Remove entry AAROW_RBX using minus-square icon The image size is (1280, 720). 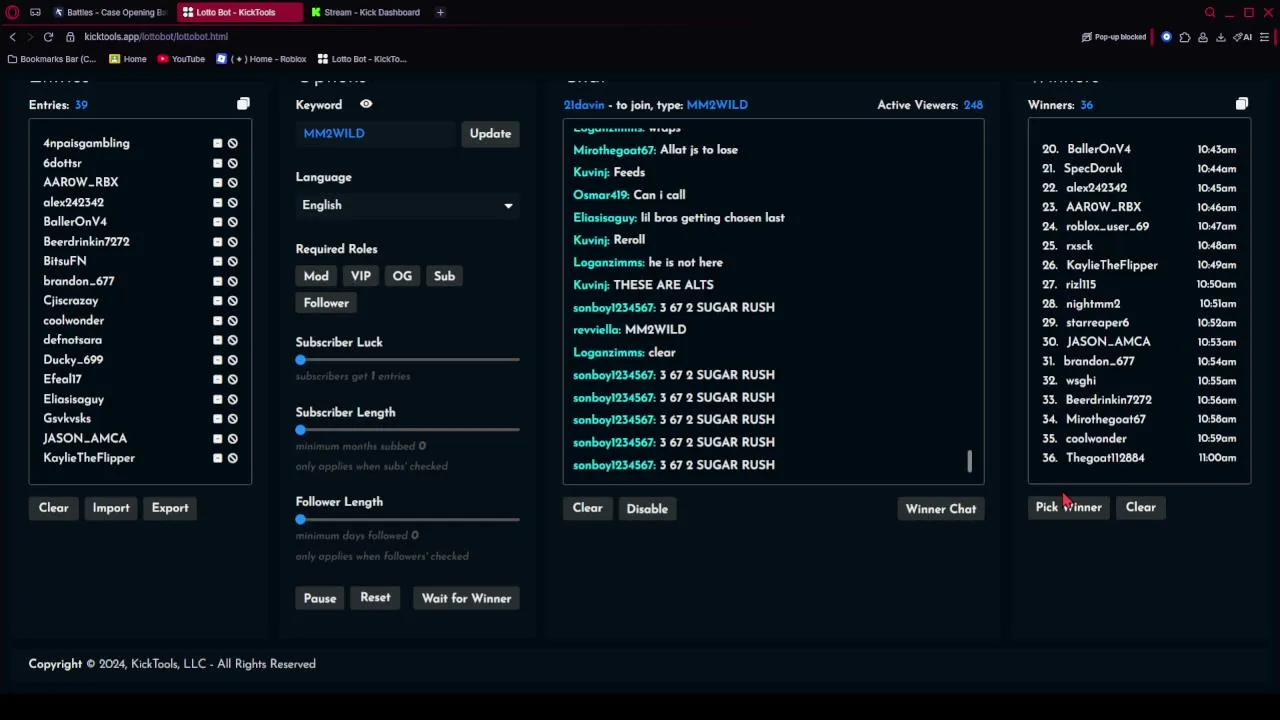[x=217, y=182]
